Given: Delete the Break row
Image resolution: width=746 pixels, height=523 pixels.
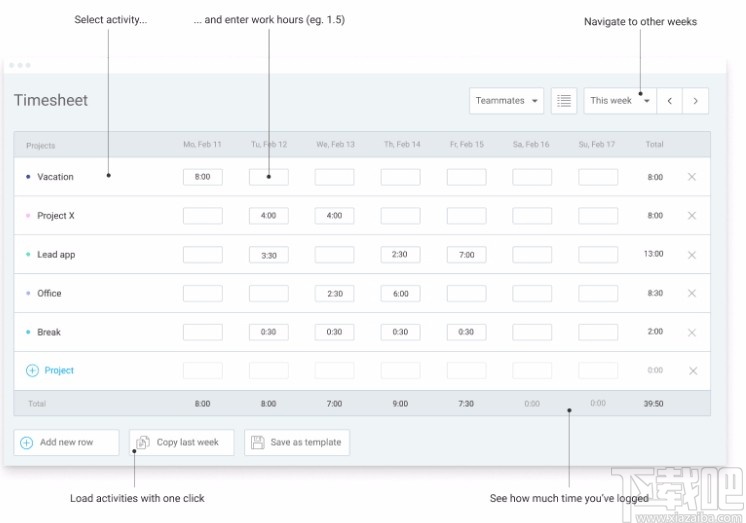Looking at the screenshot, I should (692, 333).
